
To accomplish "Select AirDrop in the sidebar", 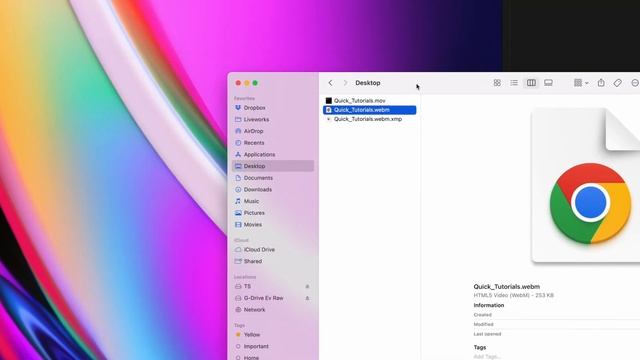I will 273,131.
